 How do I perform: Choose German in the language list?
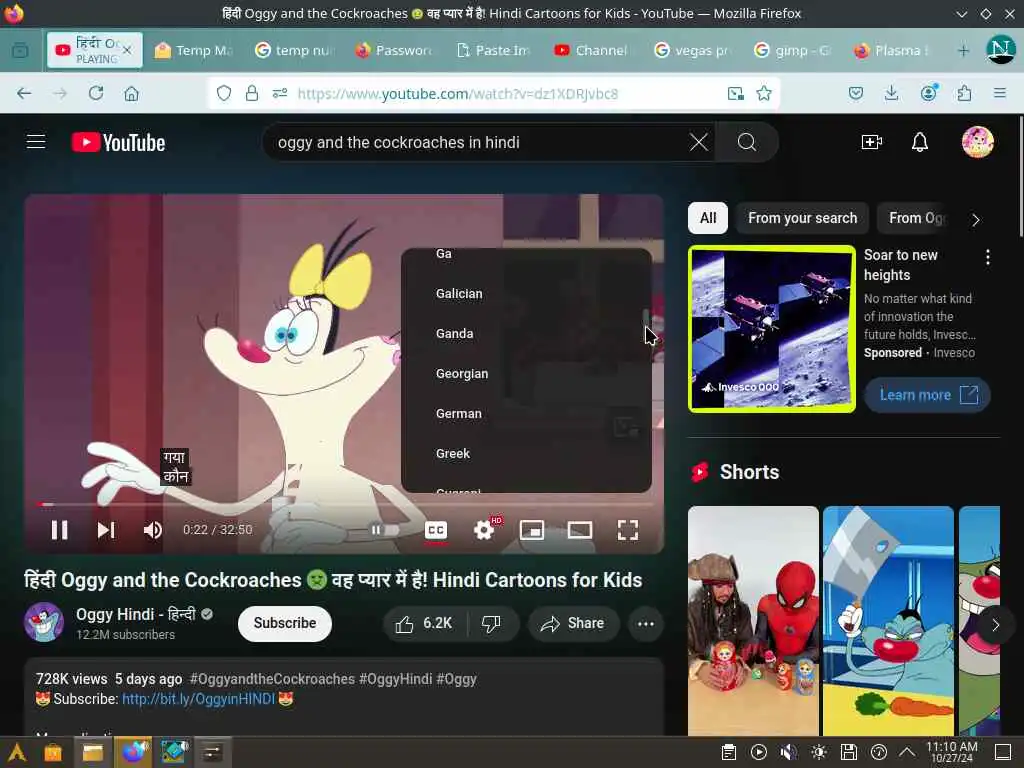458,413
